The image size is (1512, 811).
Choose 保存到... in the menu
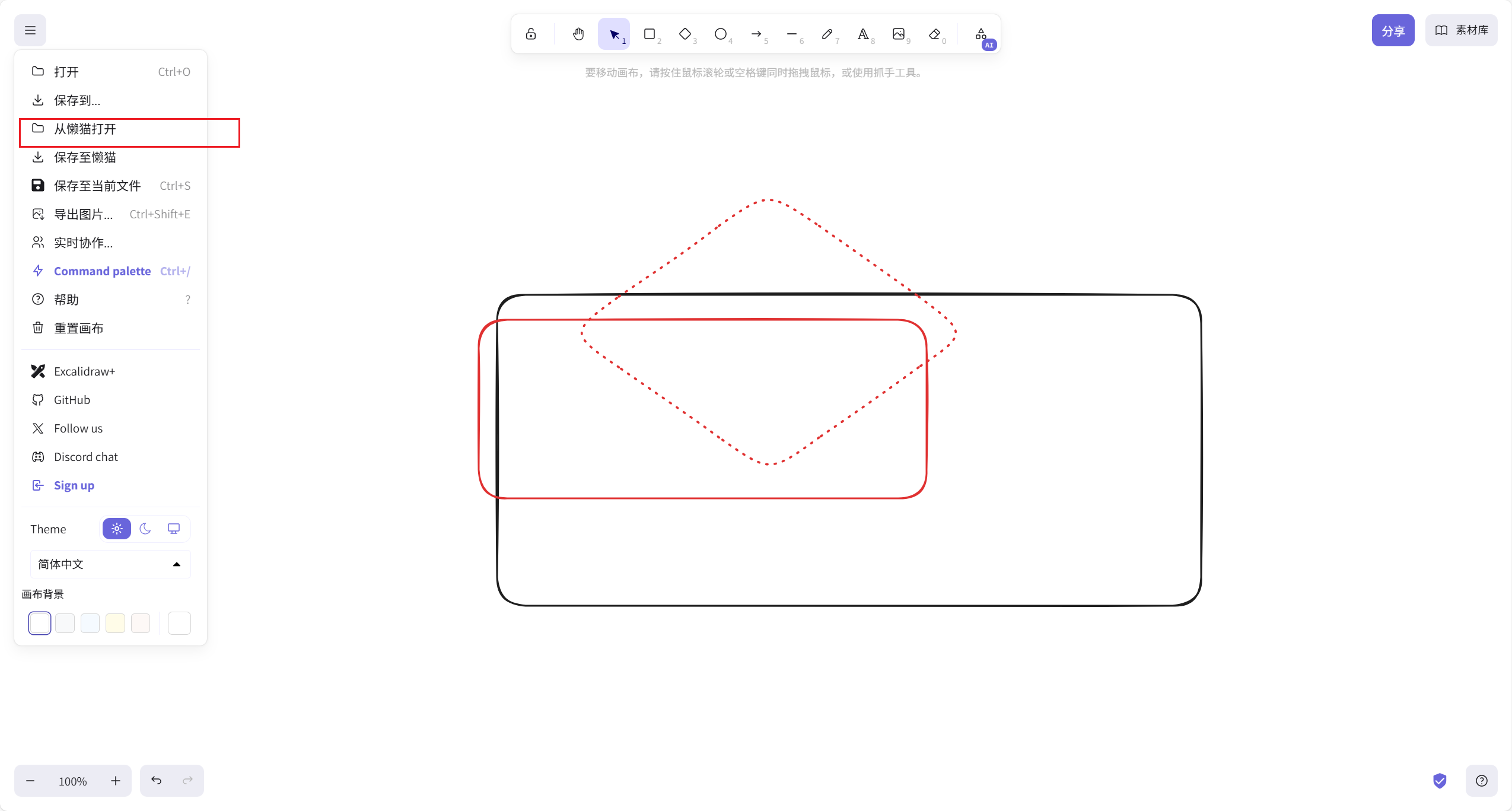110,100
